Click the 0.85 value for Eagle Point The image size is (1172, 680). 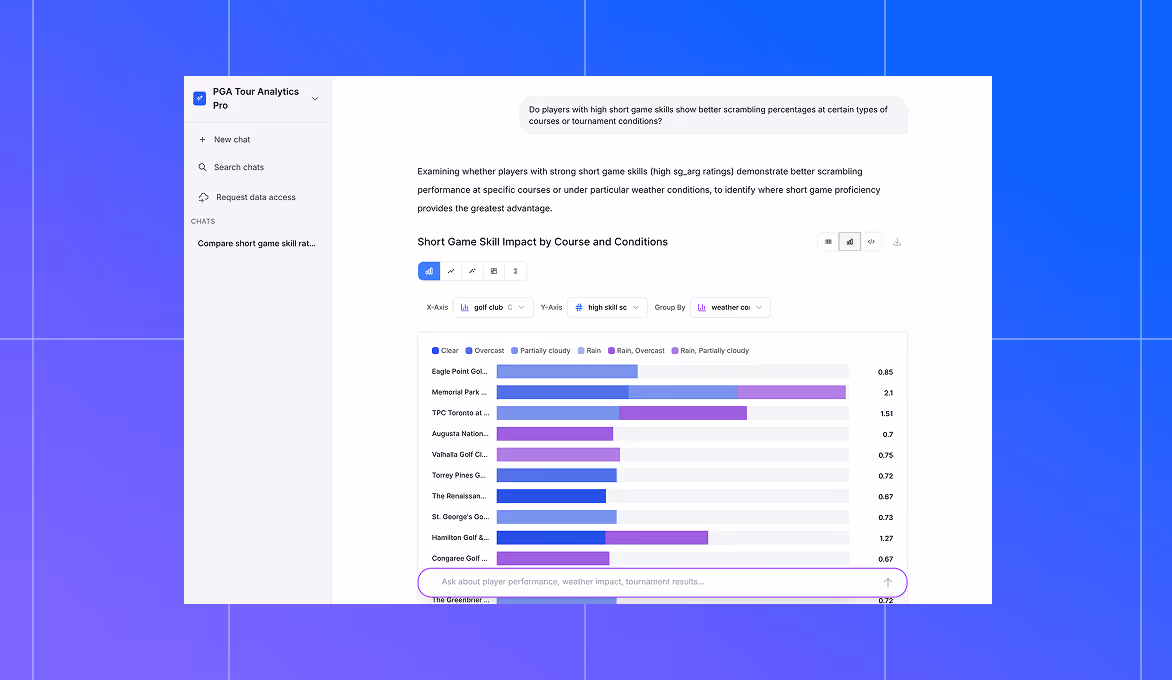[x=886, y=372]
